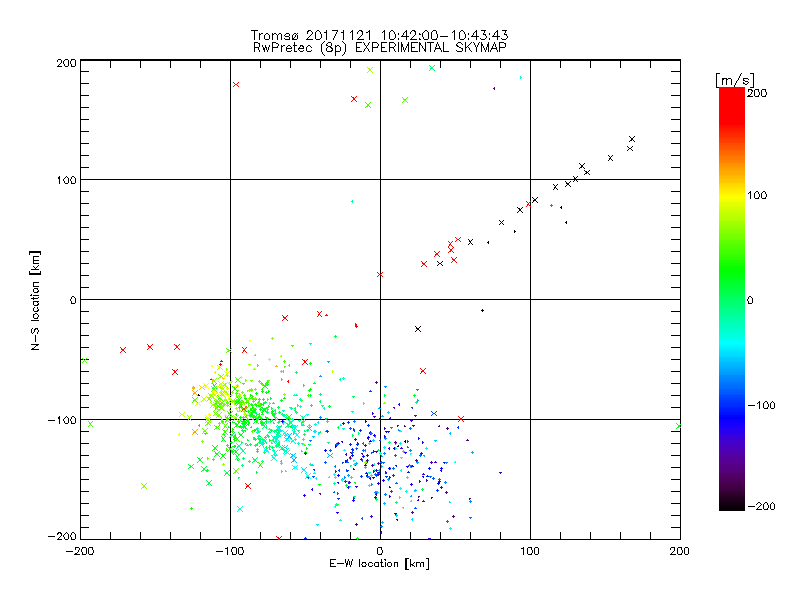
Task: Click the red cross marker near -97 km E-W, 180 km N-S
Action: (236, 85)
